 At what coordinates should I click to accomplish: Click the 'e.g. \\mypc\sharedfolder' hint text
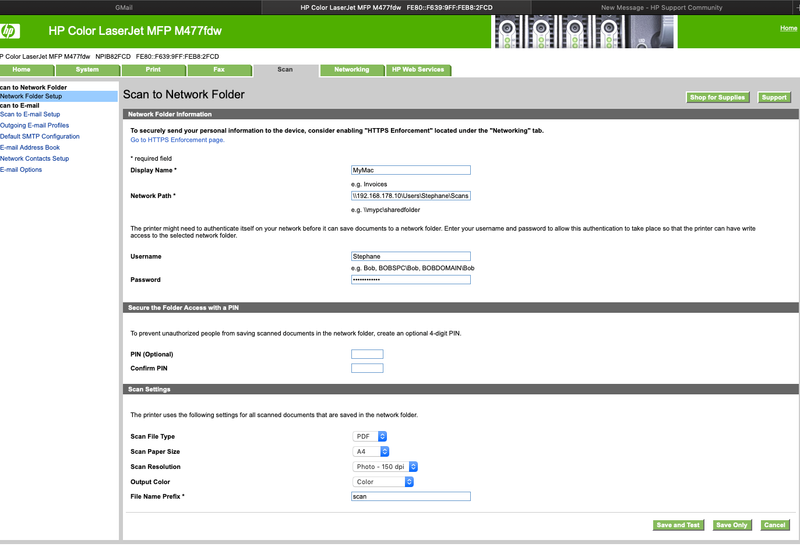point(386,210)
